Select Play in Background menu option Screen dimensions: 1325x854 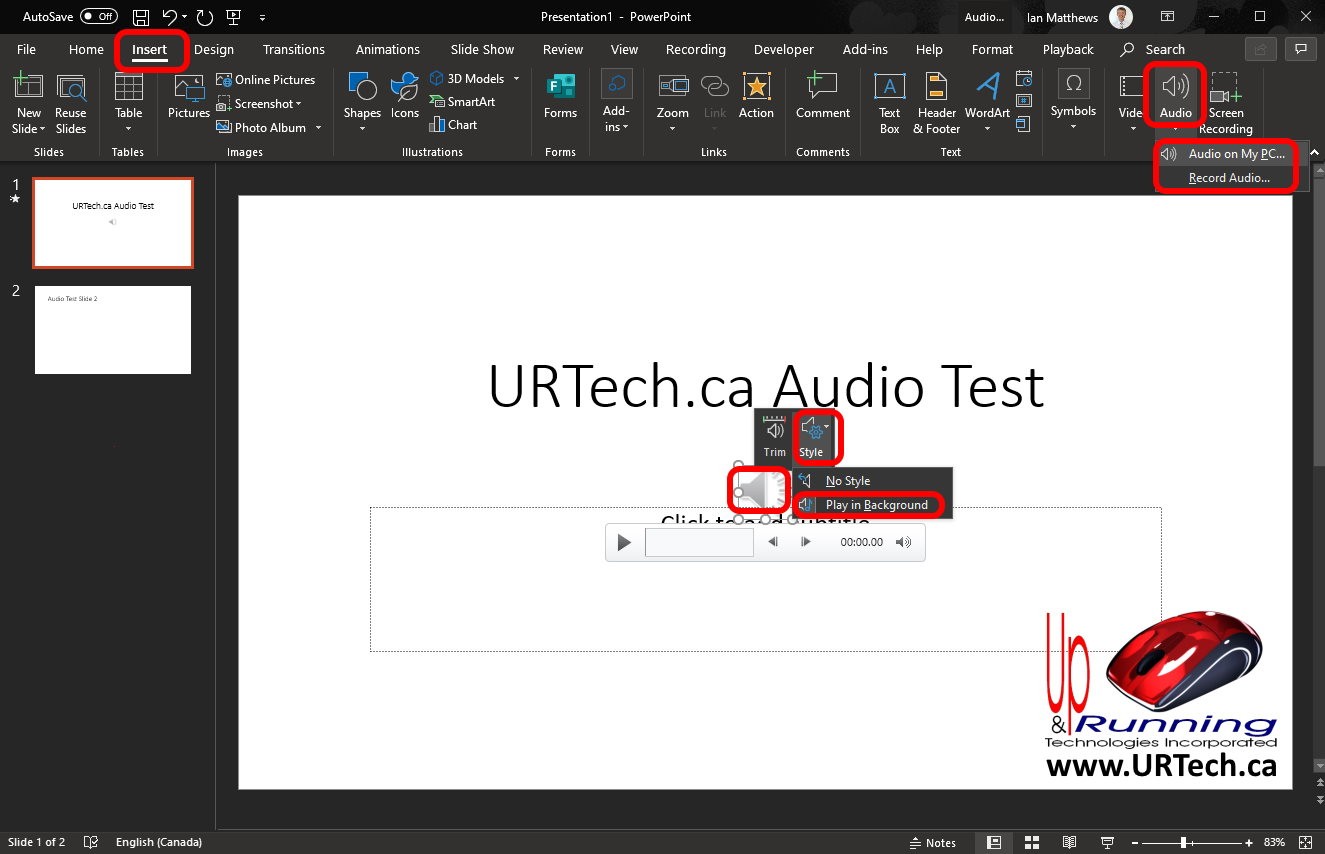[876, 505]
